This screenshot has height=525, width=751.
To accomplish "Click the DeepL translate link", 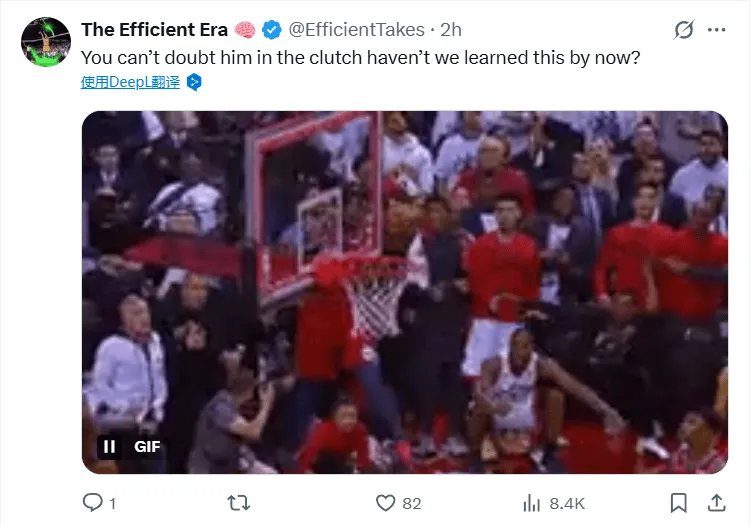I will pos(130,82).
